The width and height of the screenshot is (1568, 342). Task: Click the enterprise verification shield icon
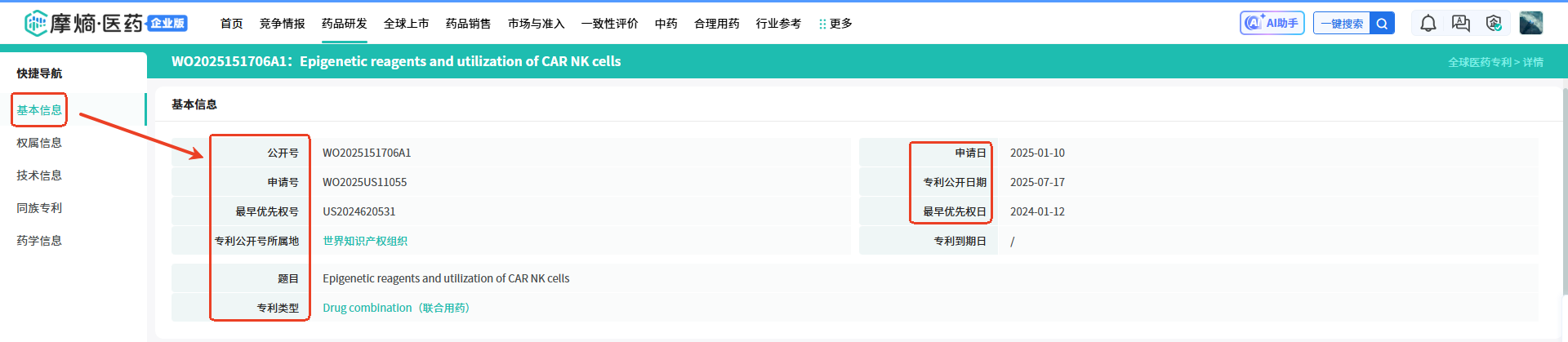1494,24
